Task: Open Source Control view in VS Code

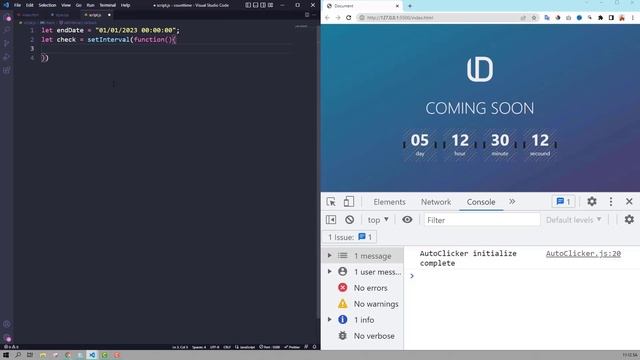Action: pos(7,43)
